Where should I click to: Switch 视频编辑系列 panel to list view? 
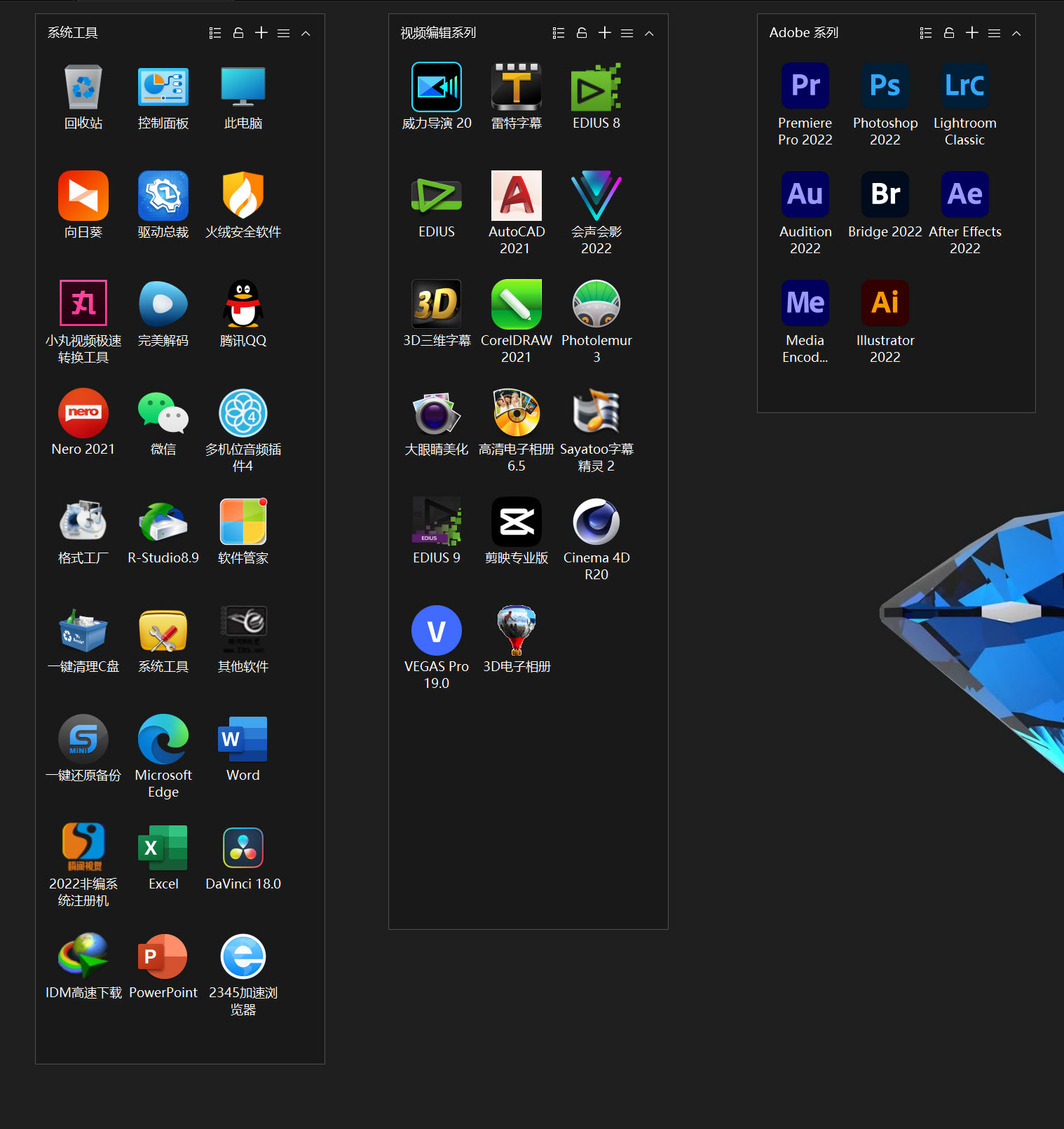pos(559,33)
